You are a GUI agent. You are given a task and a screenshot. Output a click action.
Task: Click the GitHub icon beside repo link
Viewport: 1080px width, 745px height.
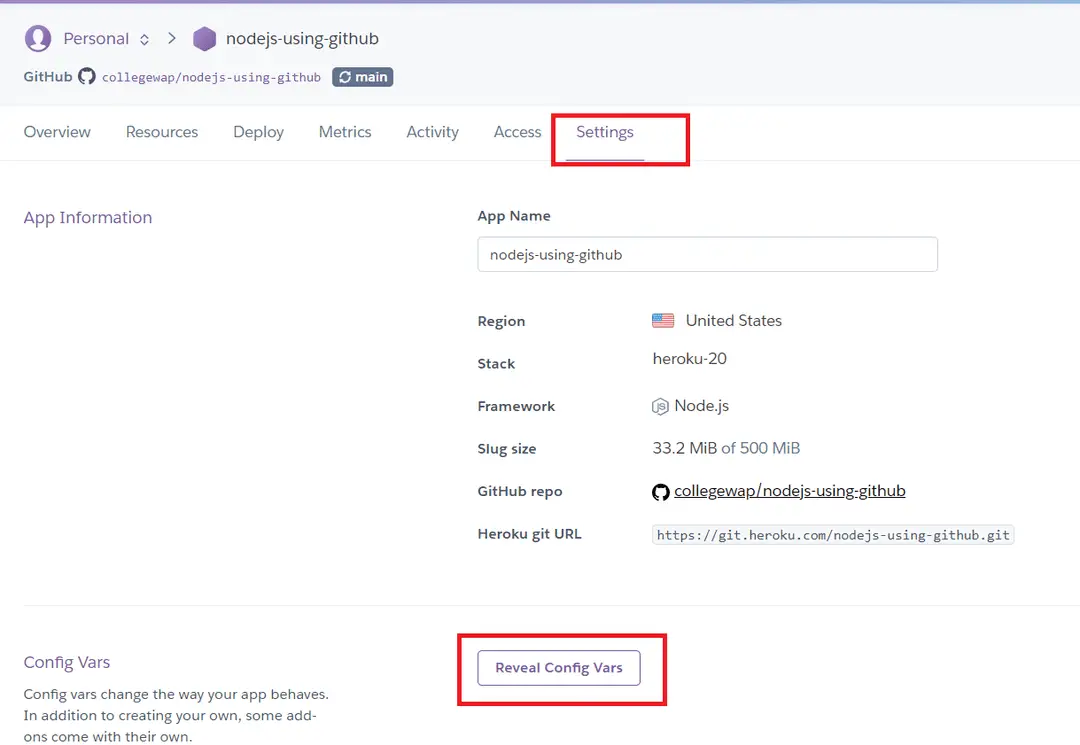coord(660,492)
